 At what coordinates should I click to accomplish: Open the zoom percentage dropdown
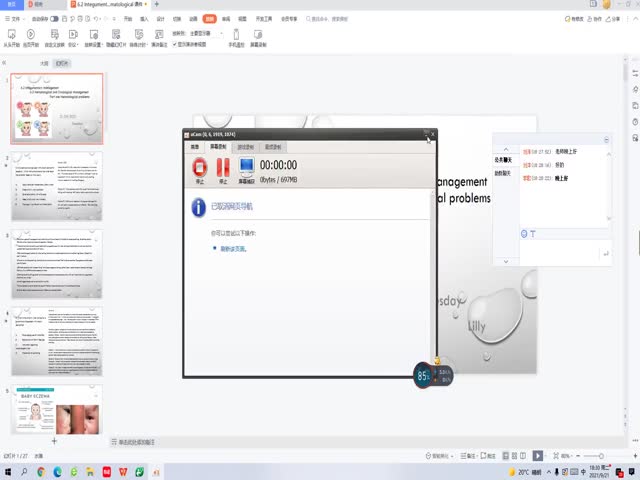point(566,456)
